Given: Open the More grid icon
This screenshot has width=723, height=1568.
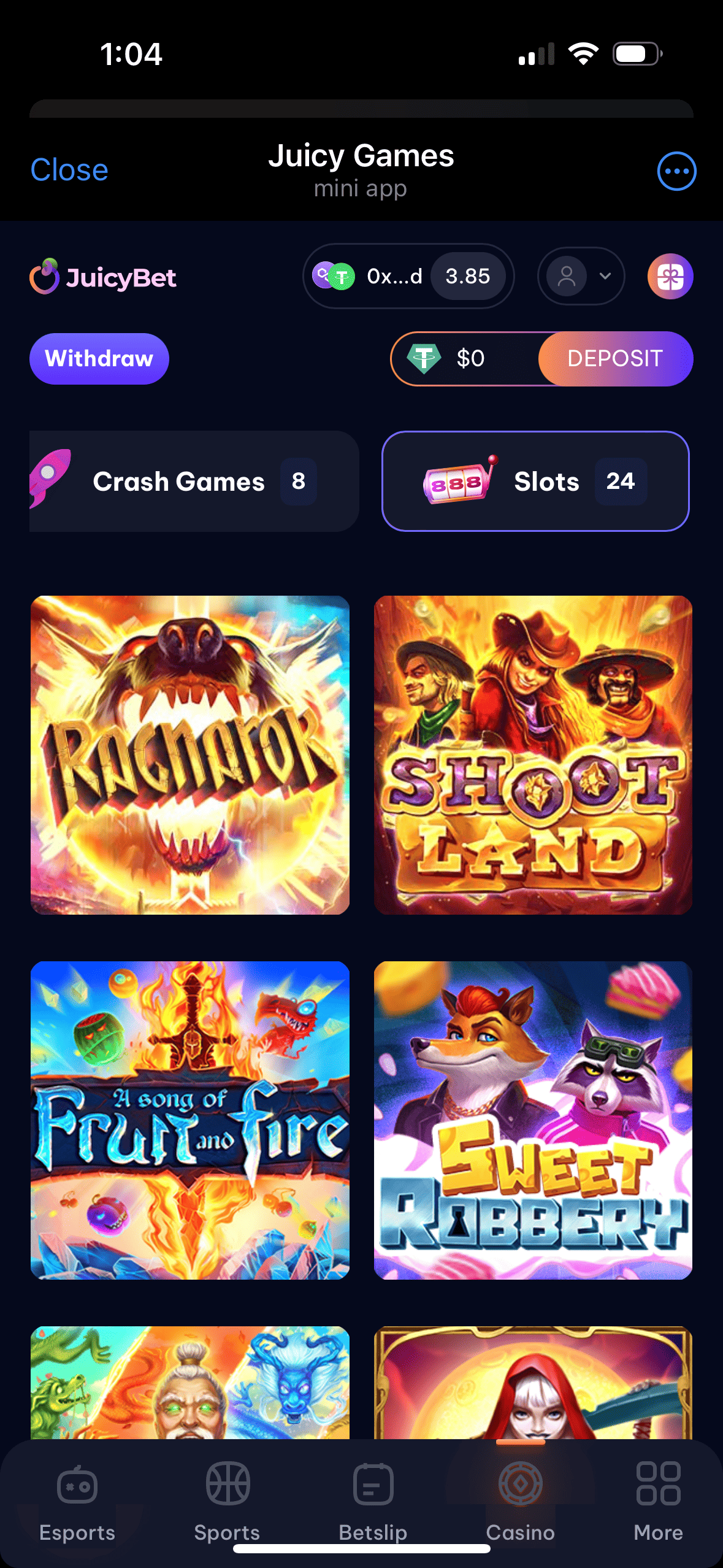Looking at the screenshot, I should [658, 1484].
